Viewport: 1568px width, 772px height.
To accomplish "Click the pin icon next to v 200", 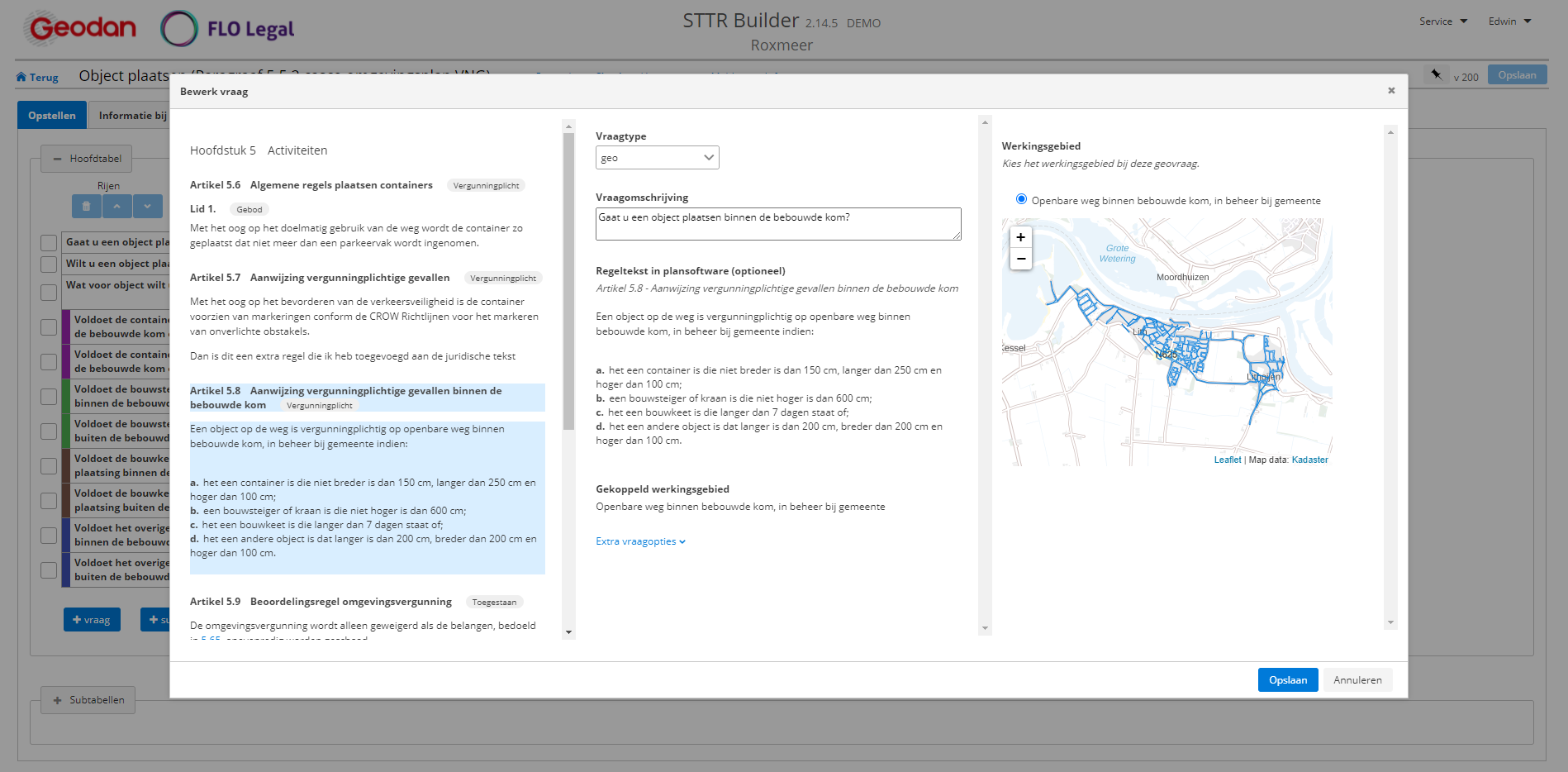I will click(x=1437, y=75).
